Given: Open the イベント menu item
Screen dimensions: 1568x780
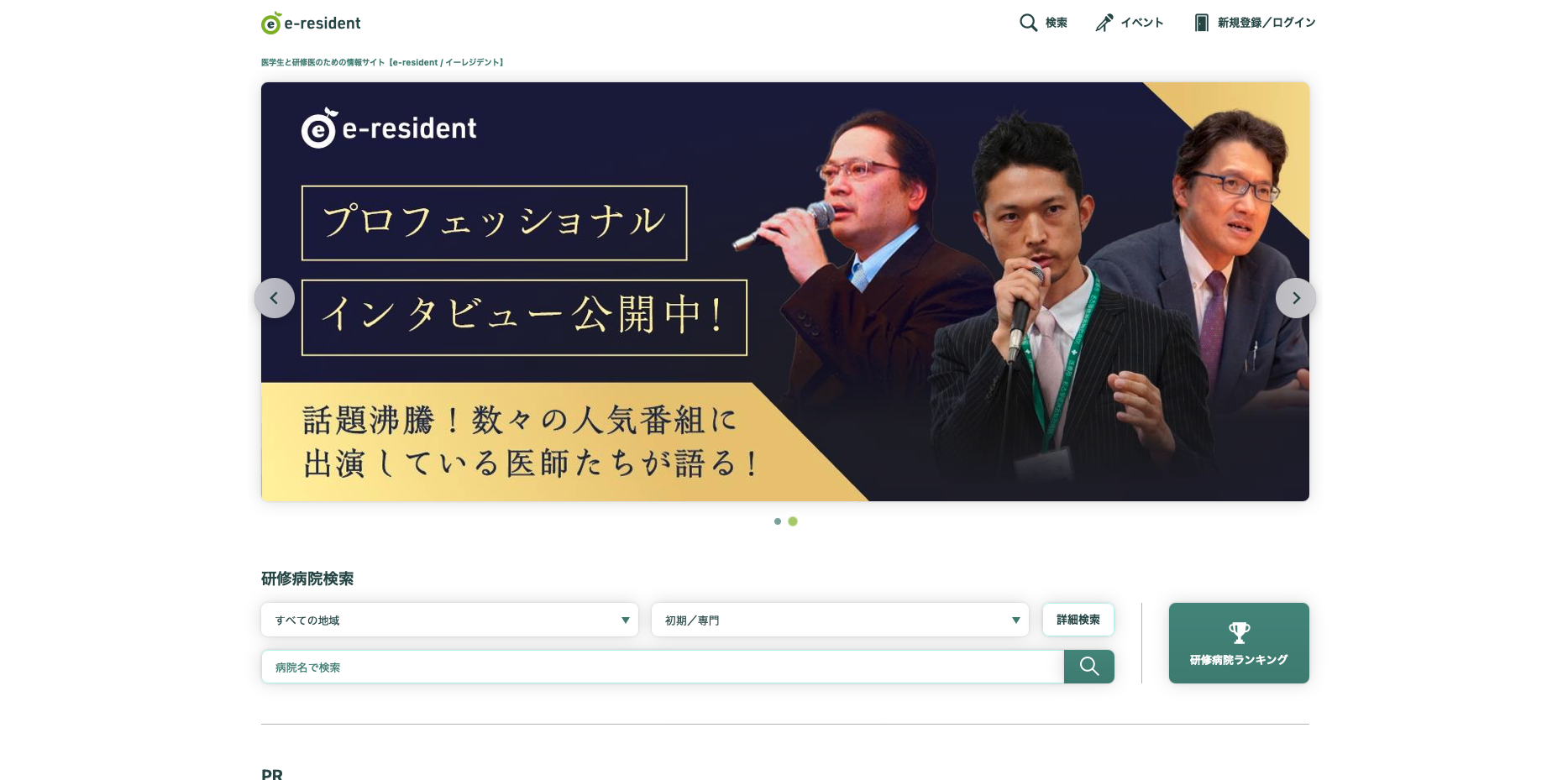Looking at the screenshot, I should tap(1142, 23).
